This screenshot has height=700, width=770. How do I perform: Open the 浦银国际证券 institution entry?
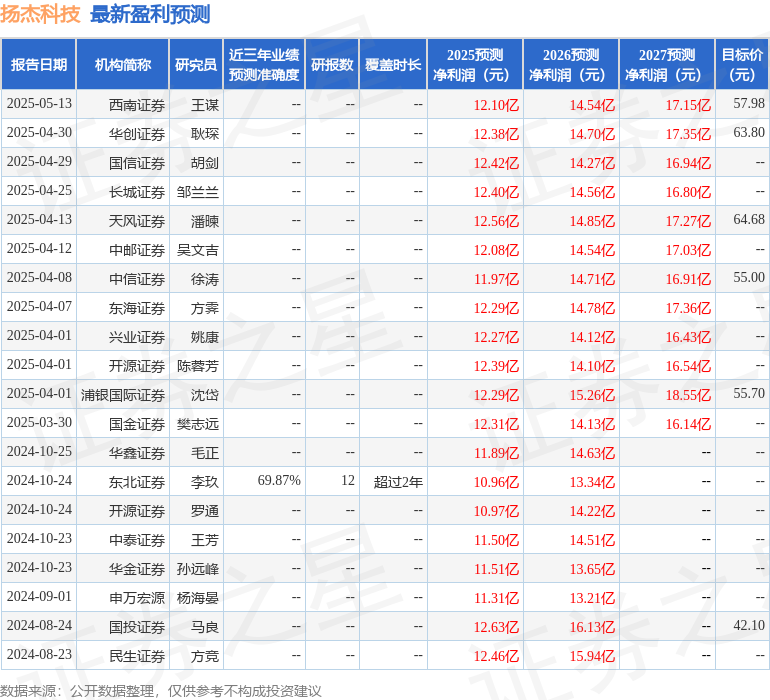(123, 394)
